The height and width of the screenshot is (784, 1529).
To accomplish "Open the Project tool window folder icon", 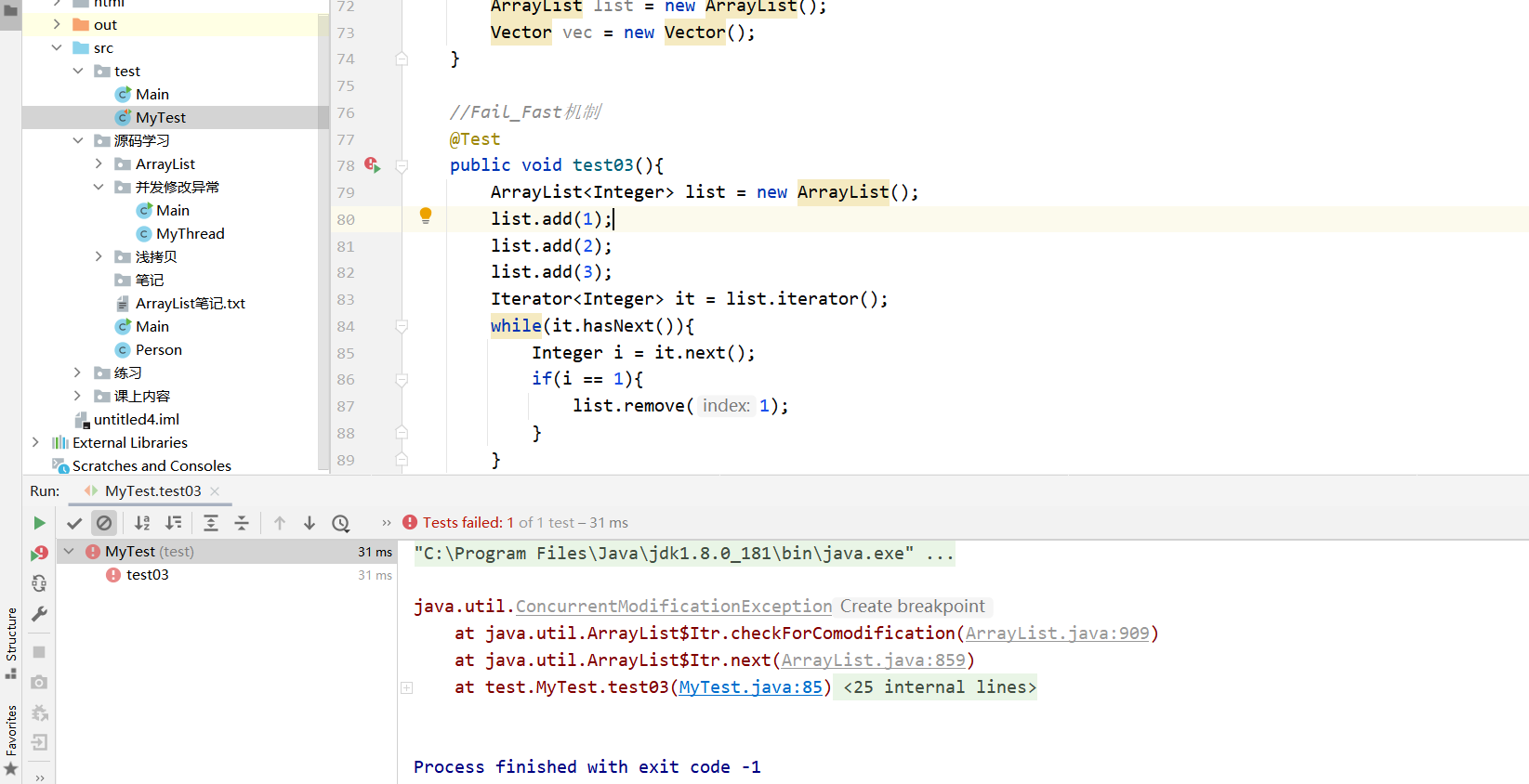I will 11,10.
